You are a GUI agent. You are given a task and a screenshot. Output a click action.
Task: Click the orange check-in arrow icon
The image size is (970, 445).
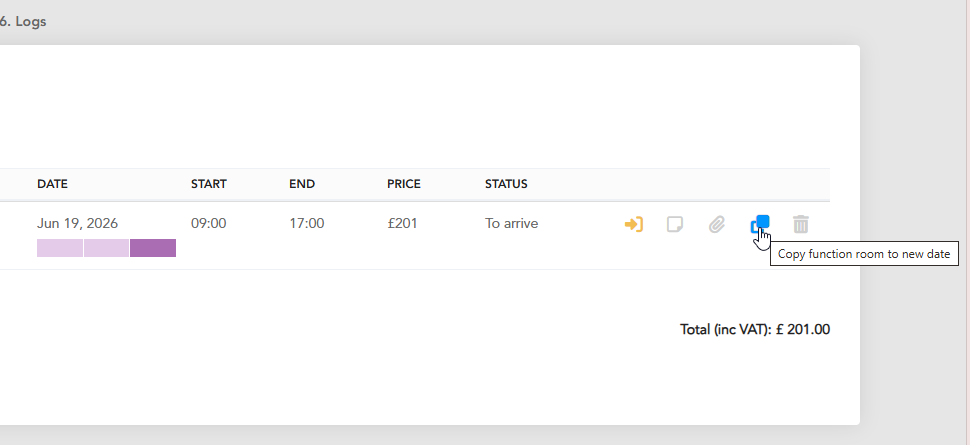(633, 224)
